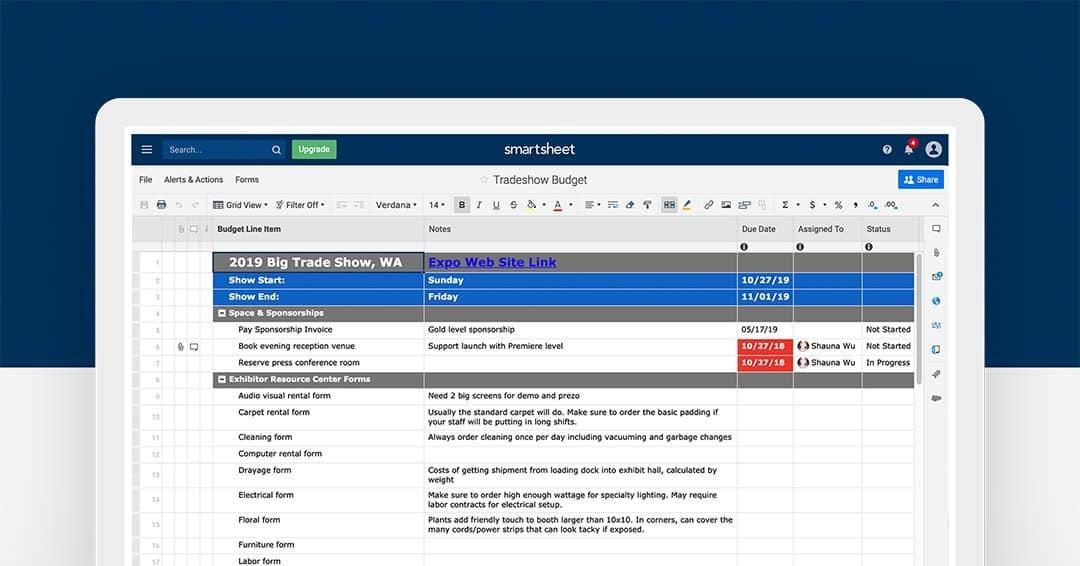1080x566 pixels.
Task: Click the insert hyperlink icon
Action: [709, 205]
